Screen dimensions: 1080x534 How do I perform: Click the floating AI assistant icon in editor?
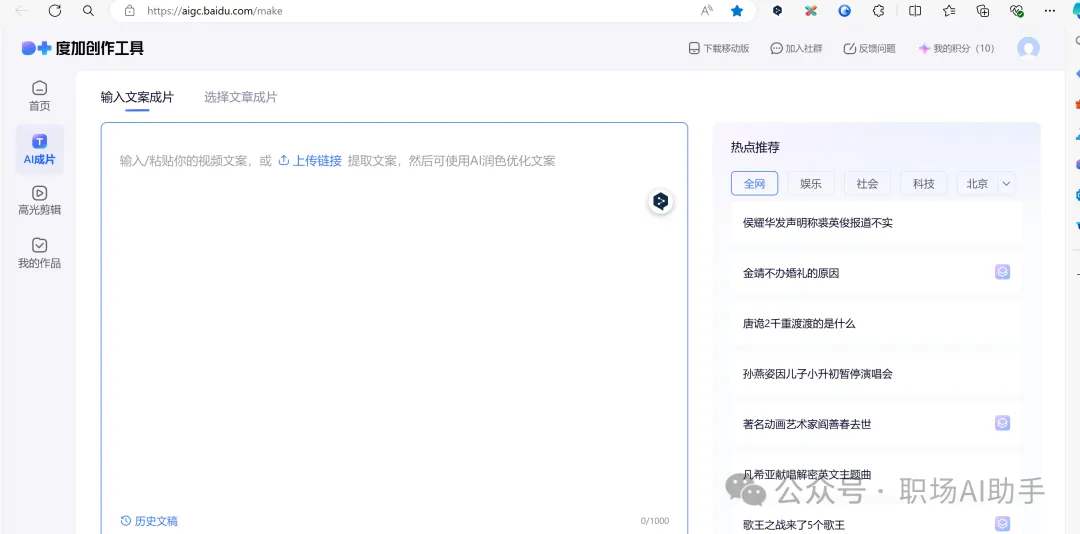(x=661, y=201)
